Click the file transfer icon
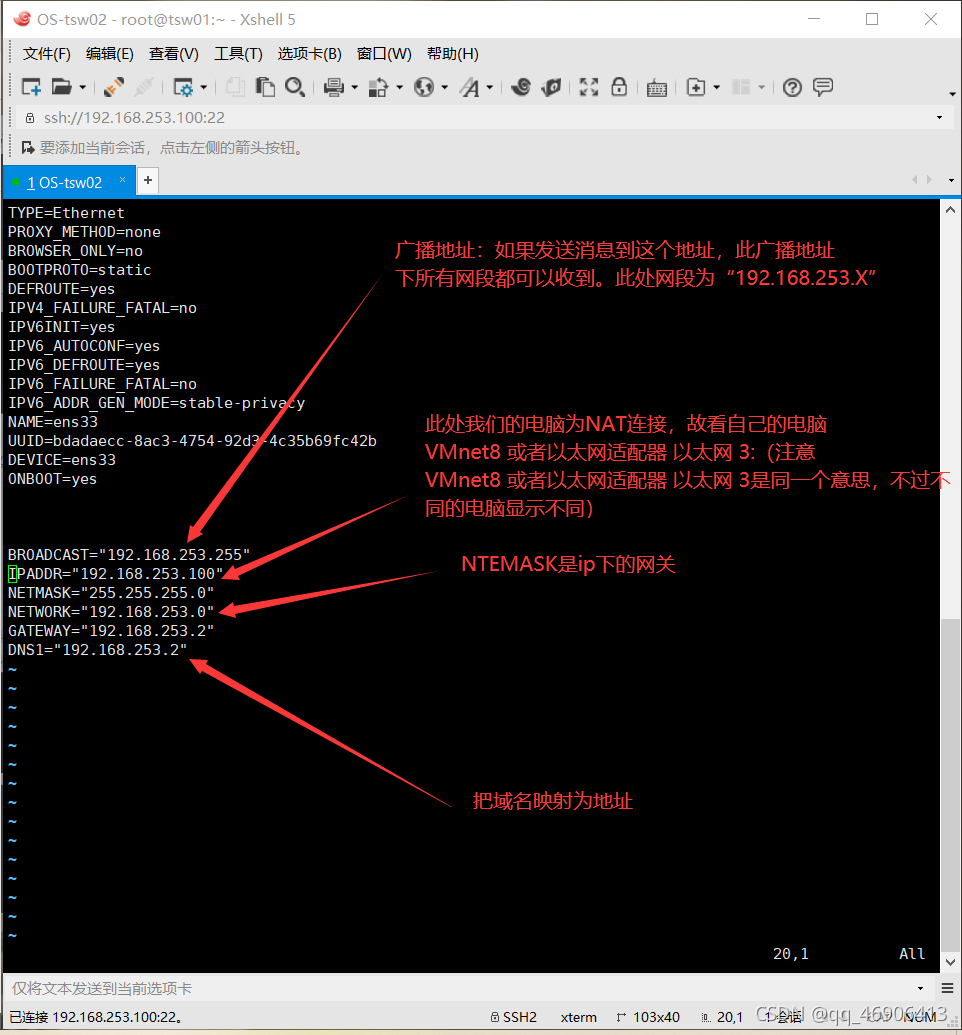 (378, 87)
